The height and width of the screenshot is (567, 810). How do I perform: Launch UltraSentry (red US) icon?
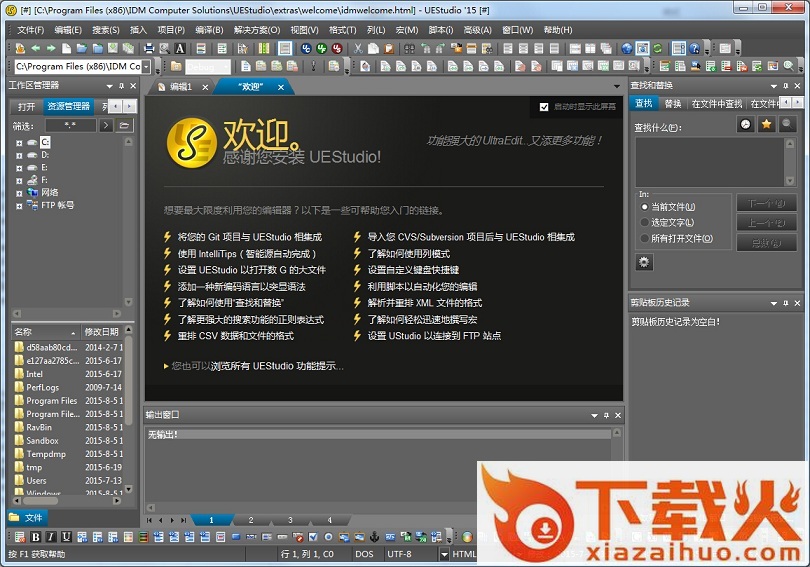[337, 49]
